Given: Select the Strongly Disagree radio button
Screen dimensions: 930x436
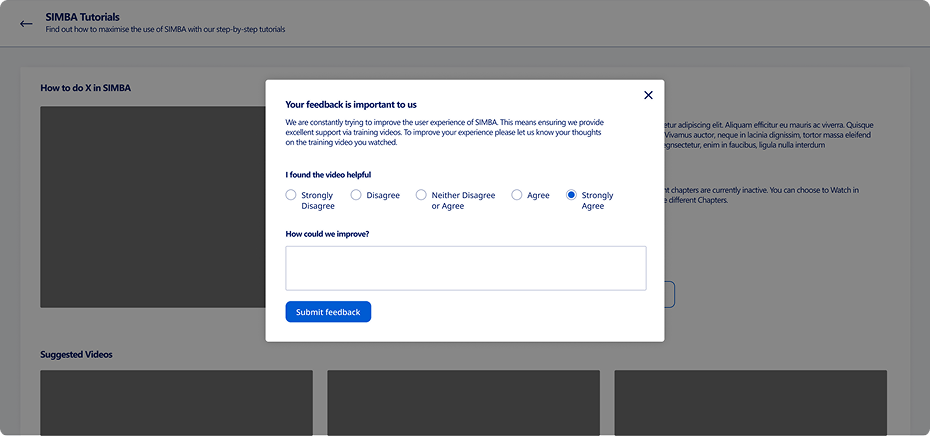Looking at the screenshot, I should (x=291, y=195).
